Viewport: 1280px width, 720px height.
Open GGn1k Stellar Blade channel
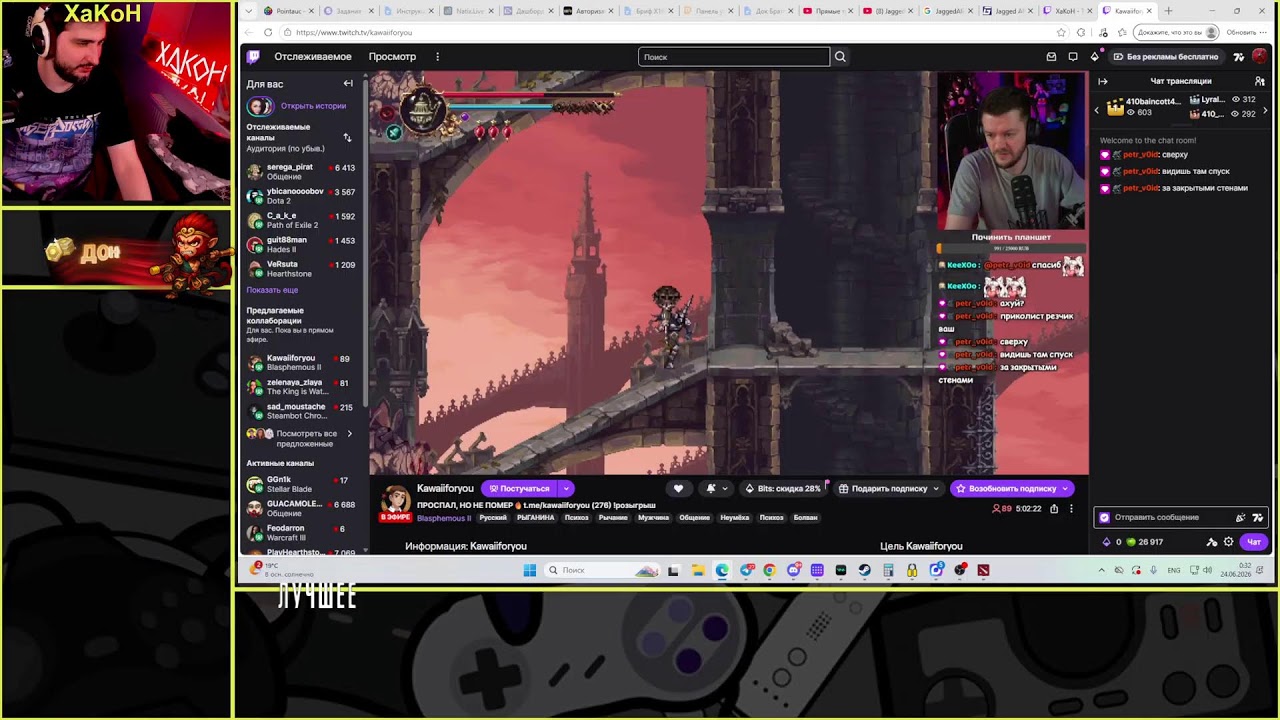(303, 484)
